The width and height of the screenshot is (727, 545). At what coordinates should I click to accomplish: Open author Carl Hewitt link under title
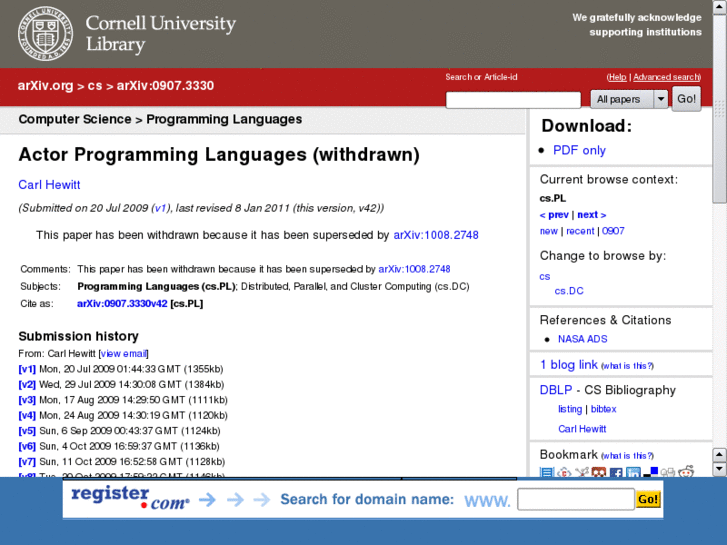(x=49, y=185)
